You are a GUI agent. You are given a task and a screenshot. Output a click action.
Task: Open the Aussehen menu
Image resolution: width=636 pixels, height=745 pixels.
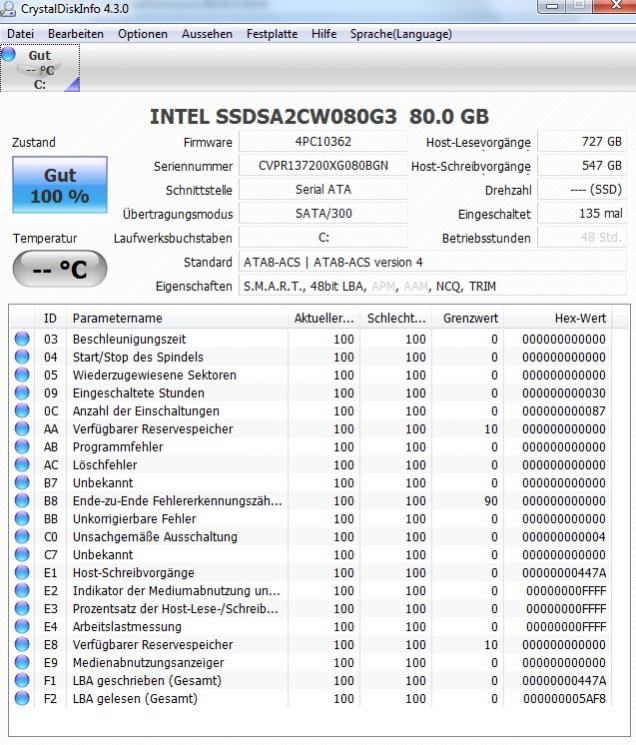click(207, 34)
